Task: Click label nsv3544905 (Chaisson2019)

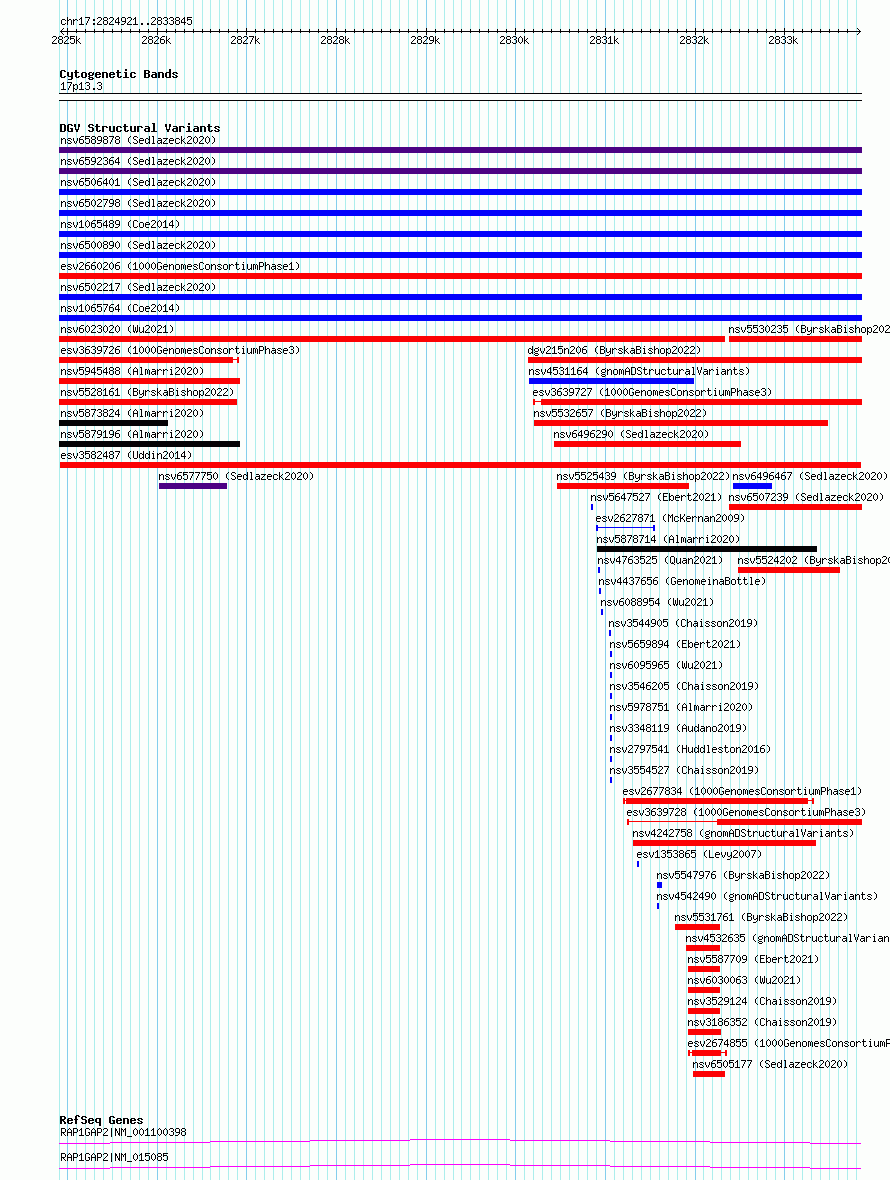Action: coord(683,625)
